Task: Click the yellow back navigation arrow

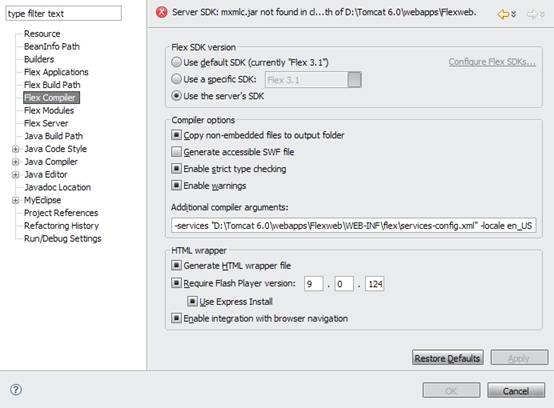Action: [503, 14]
